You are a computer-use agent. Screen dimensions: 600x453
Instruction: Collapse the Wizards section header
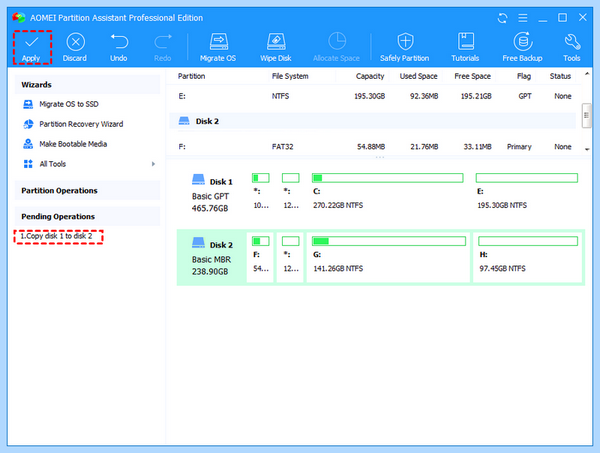coord(87,85)
